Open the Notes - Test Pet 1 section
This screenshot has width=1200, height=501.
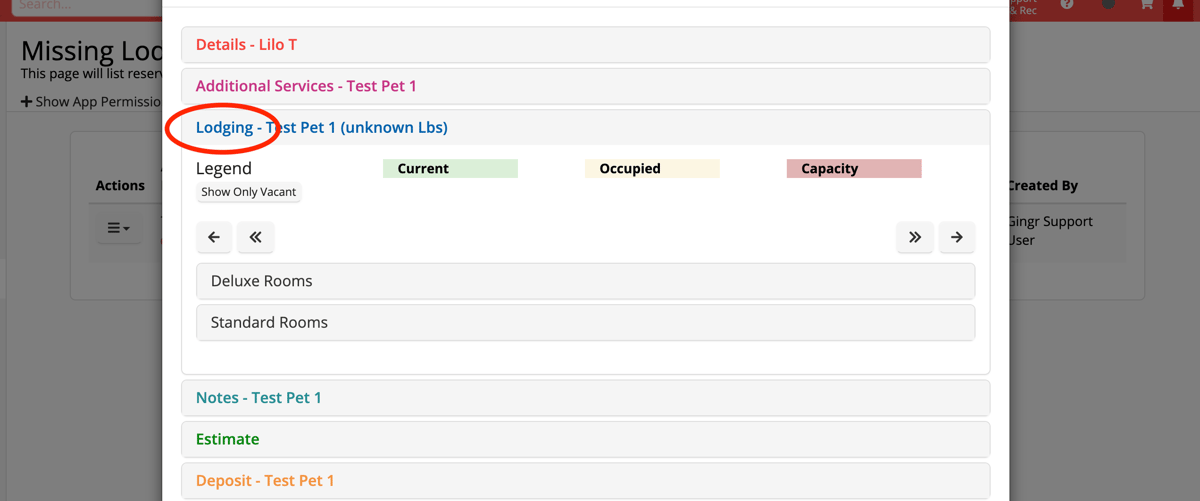(259, 398)
